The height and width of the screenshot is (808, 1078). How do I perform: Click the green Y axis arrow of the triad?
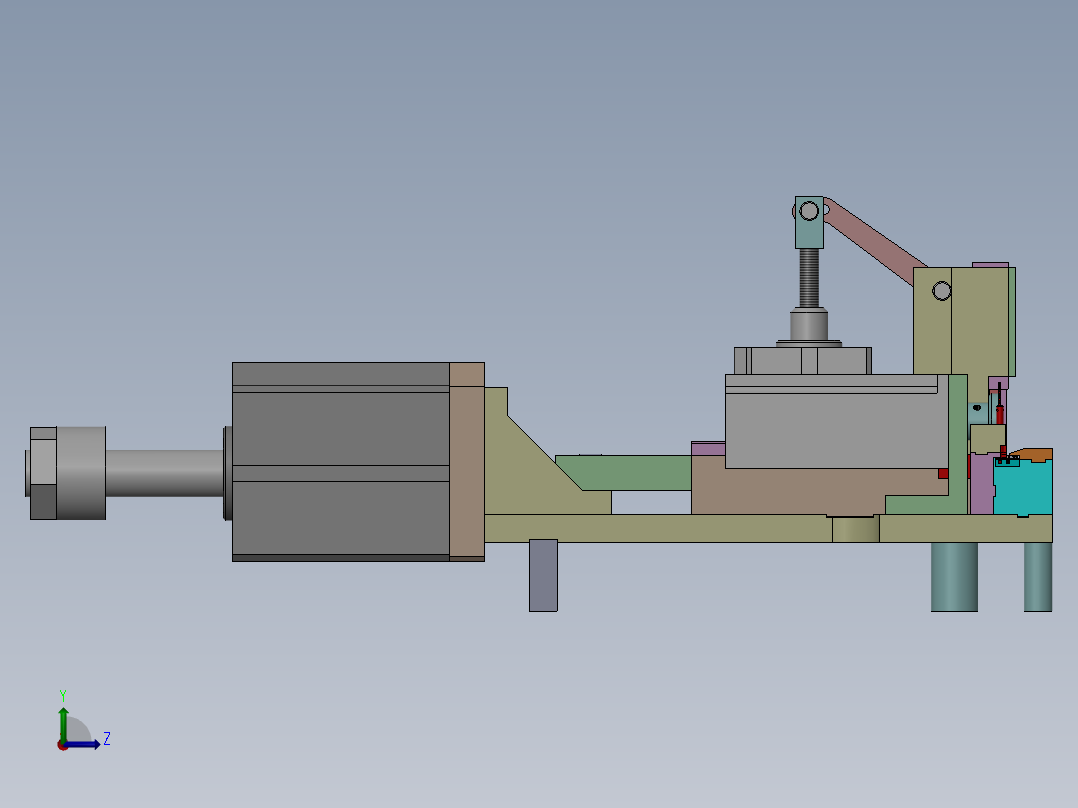pos(63,724)
